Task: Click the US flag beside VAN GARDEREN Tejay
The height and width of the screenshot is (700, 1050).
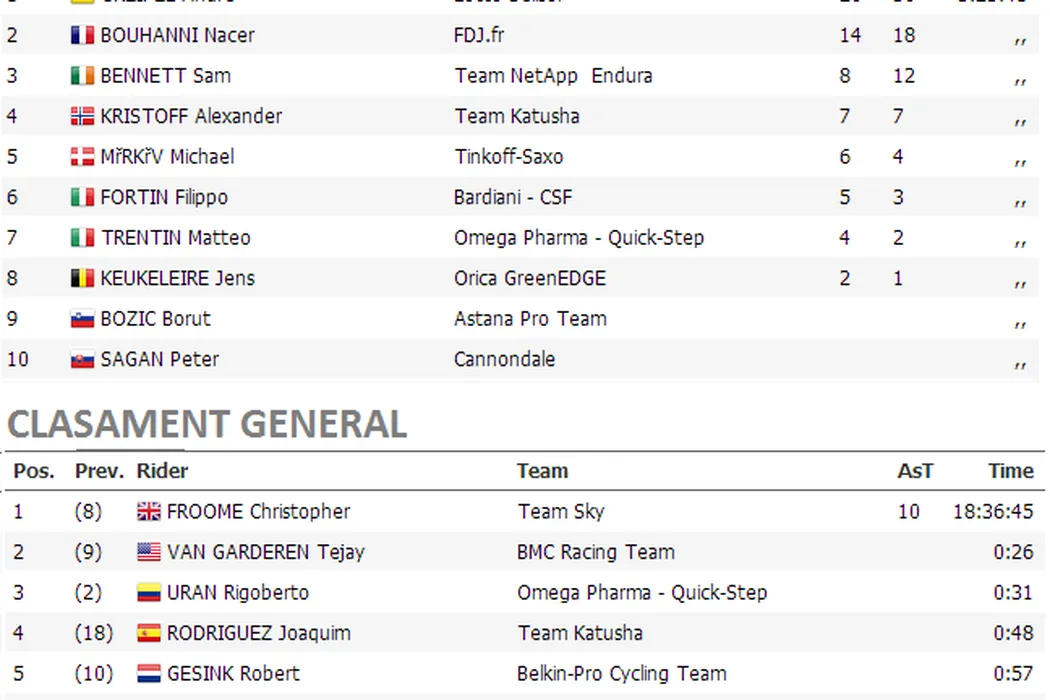Action: 148,552
